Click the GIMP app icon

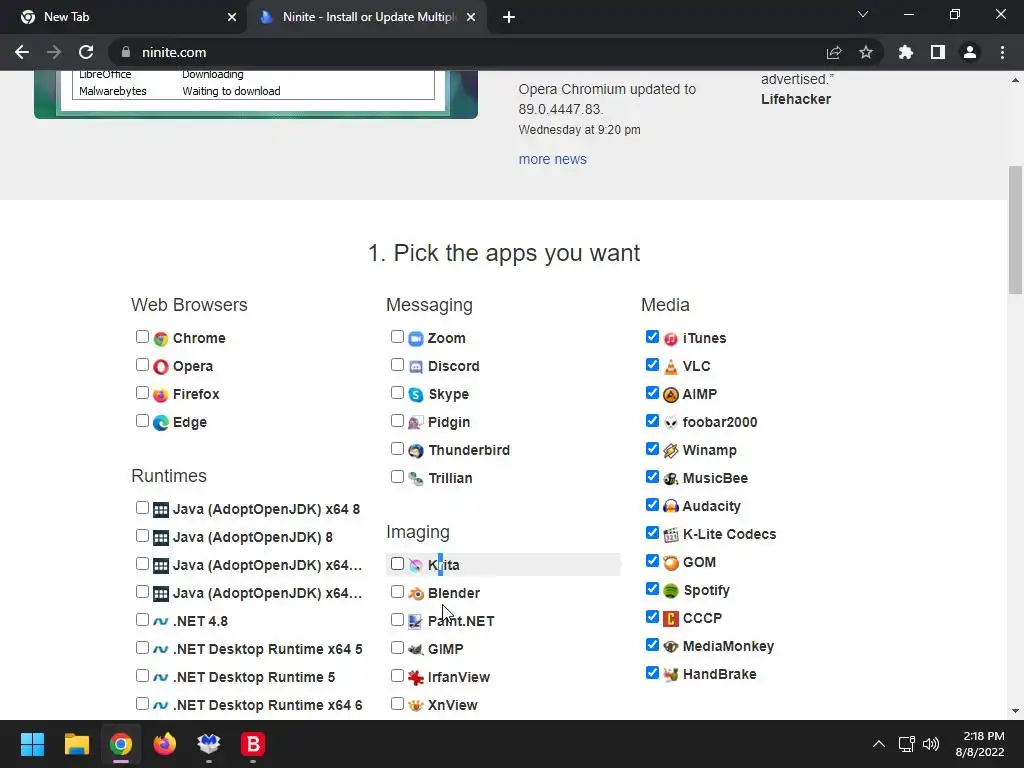click(x=416, y=649)
